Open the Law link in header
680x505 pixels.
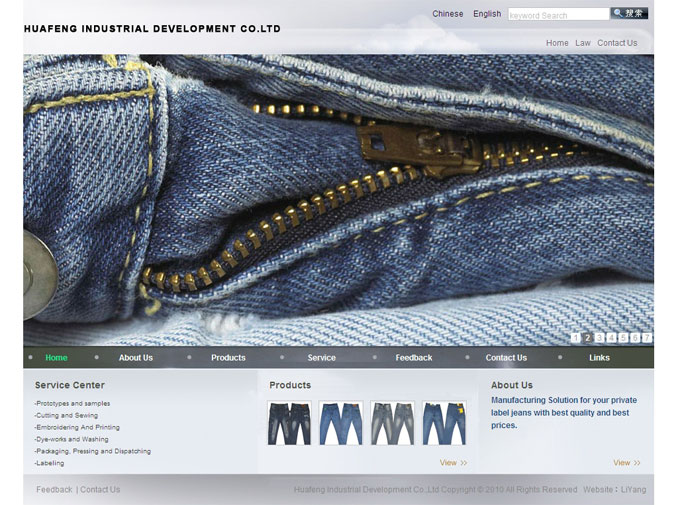tap(583, 43)
